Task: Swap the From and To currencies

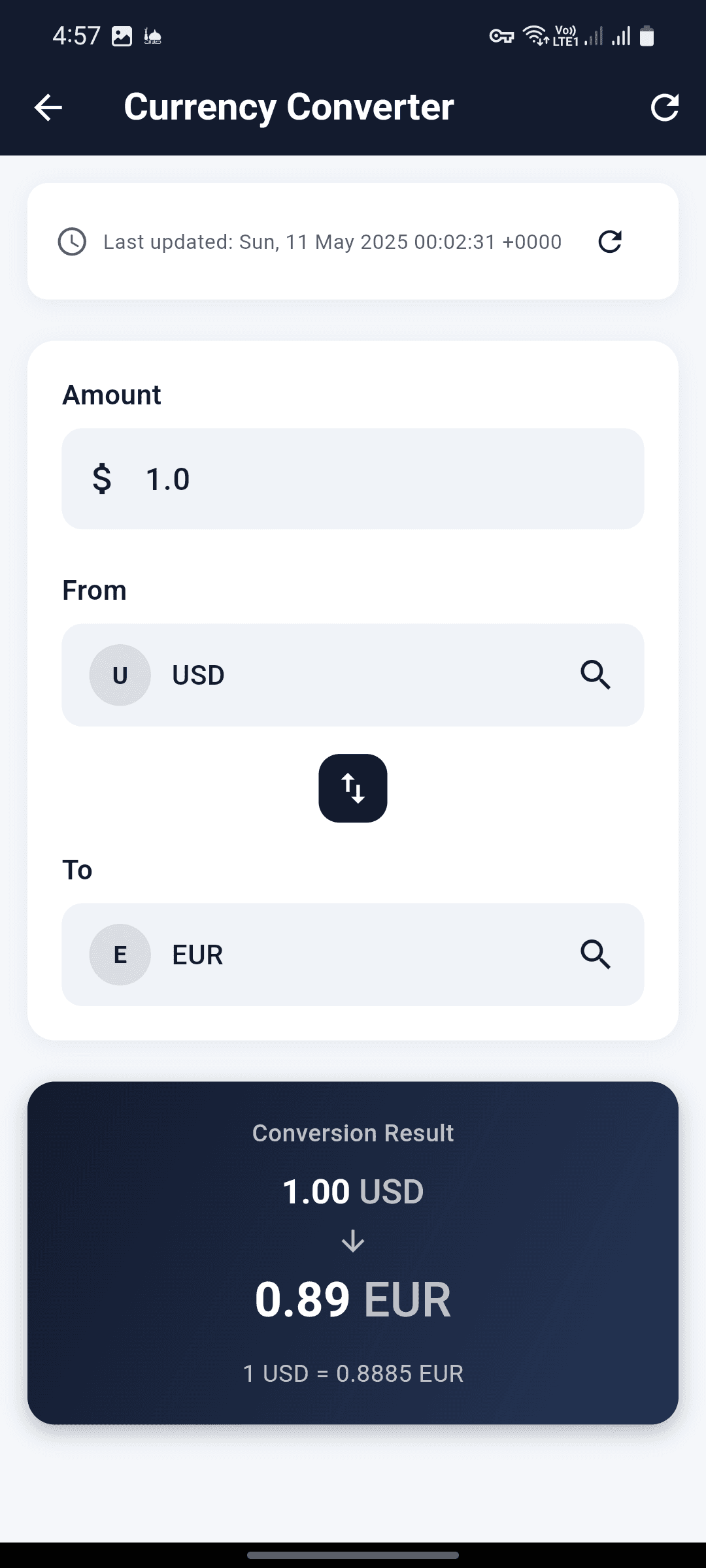Action: coord(353,788)
